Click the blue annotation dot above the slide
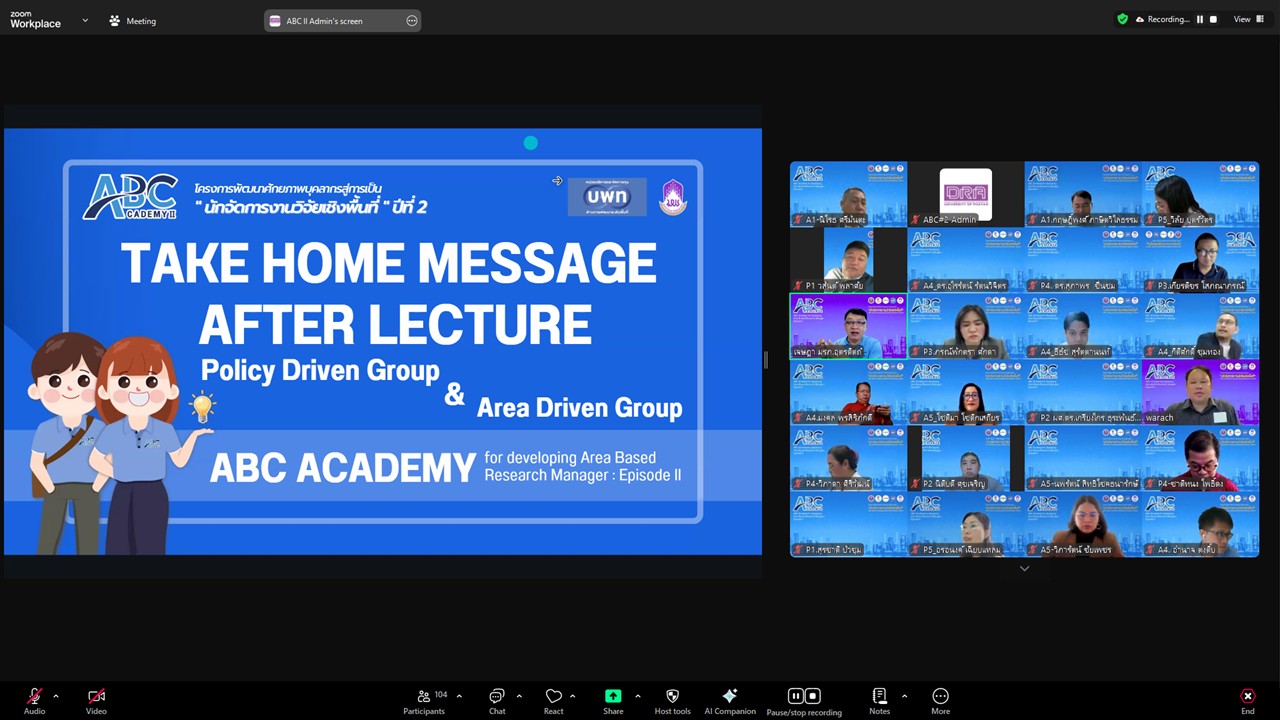 (x=531, y=143)
